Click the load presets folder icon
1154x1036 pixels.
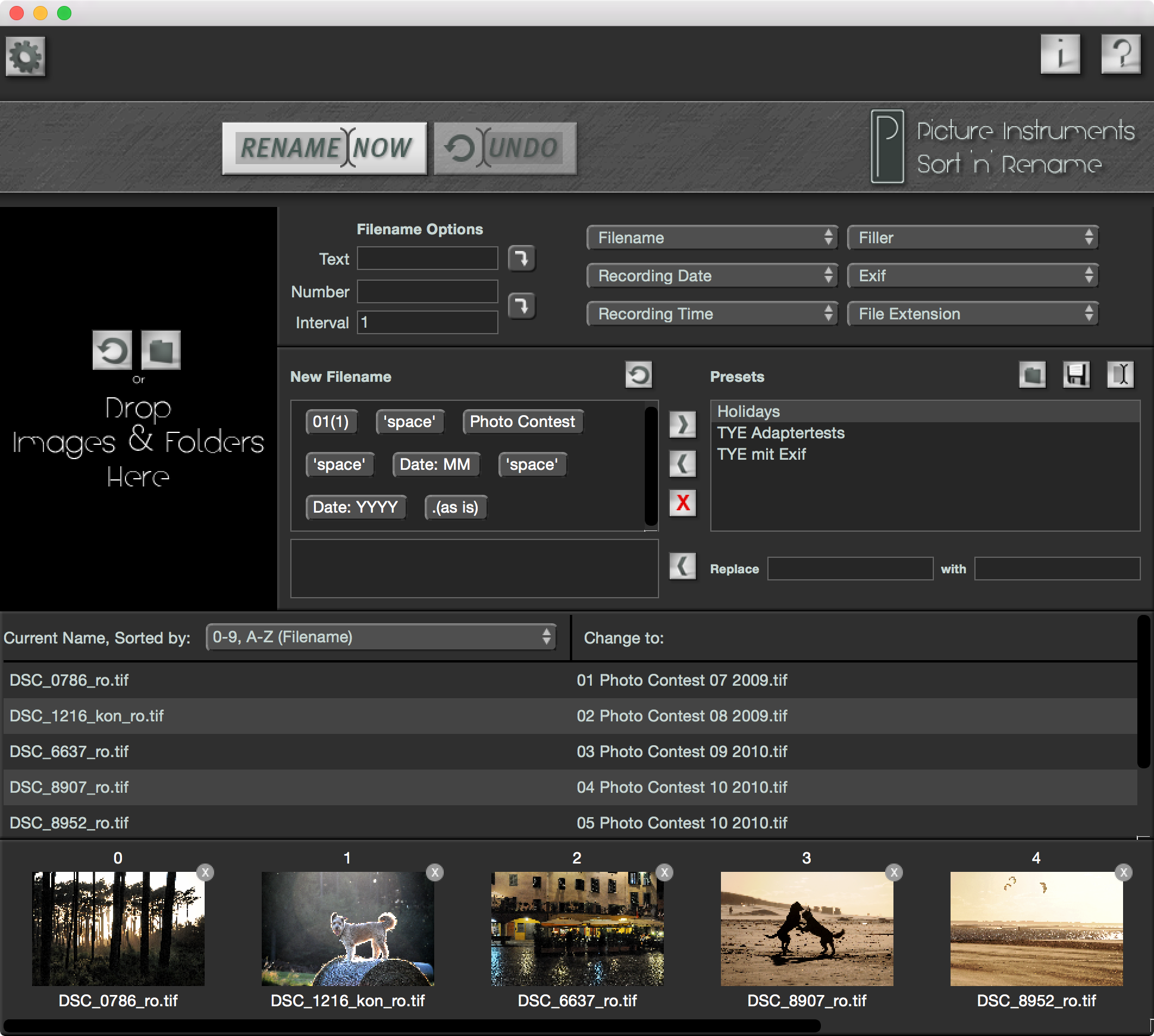click(x=1032, y=375)
